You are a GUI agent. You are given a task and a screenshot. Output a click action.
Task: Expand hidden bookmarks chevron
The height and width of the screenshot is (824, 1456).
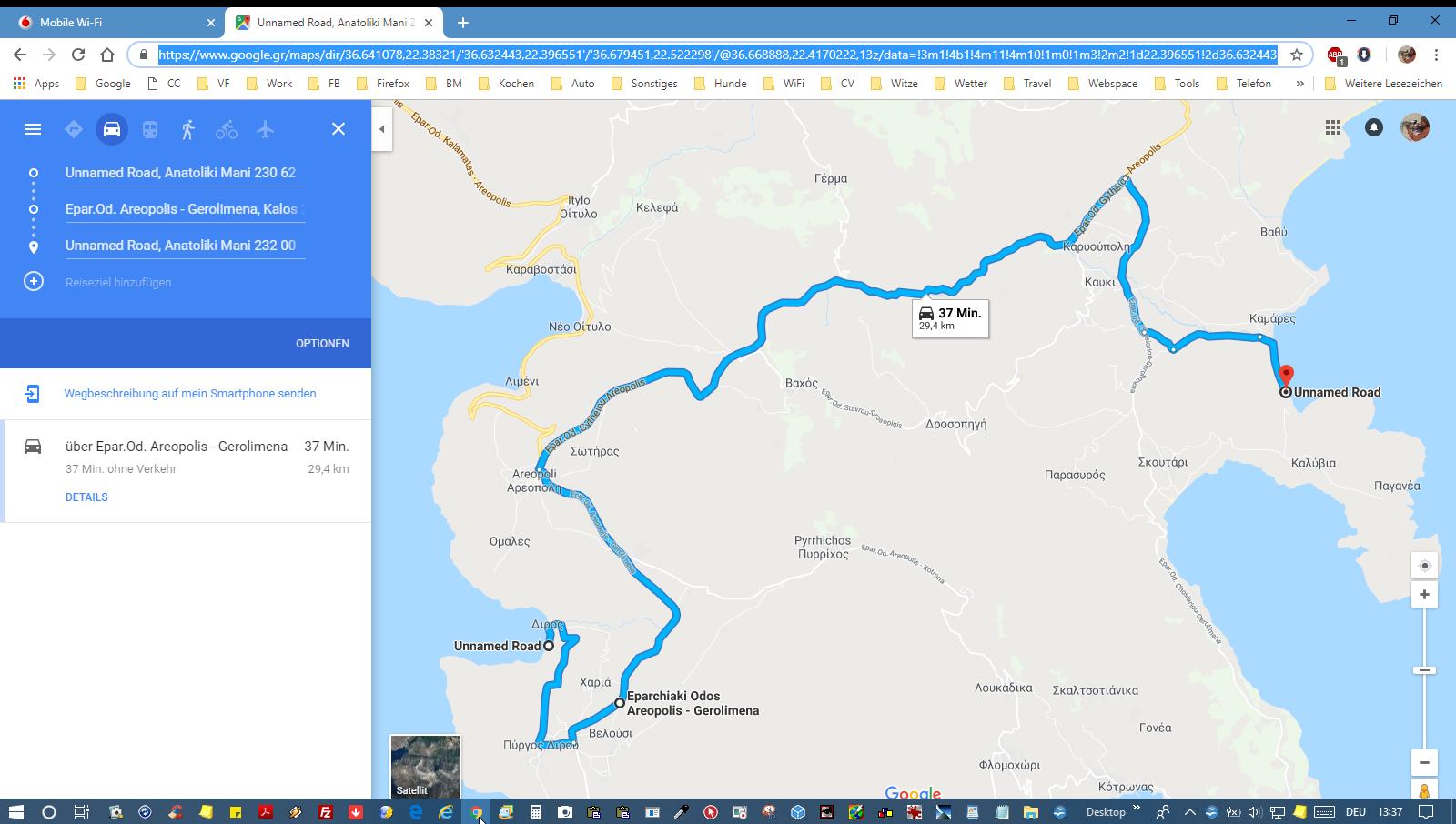coord(1299,83)
